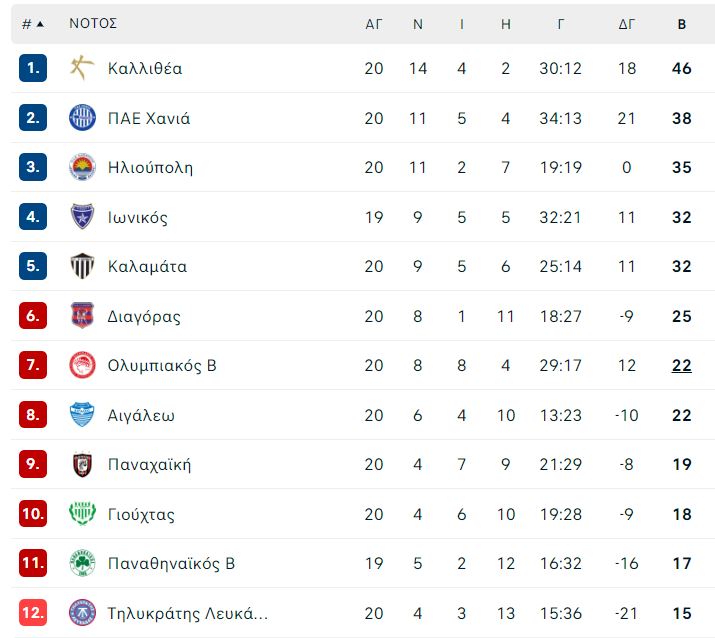This screenshot has height=638, width=715.
Task: Open the Παναχαϊκή team name
Action: click(149, 464)
